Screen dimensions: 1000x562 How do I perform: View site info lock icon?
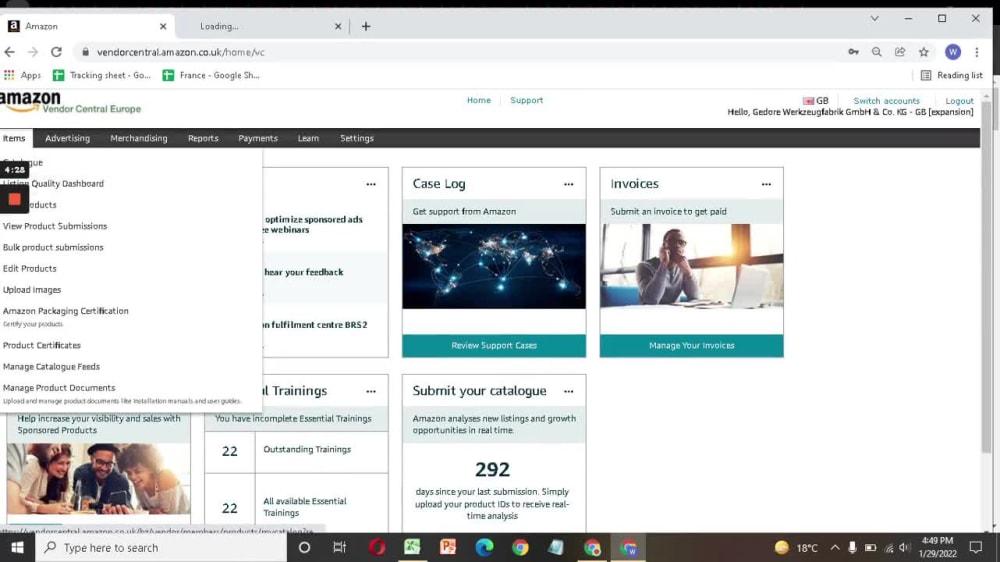click(85, 52)
